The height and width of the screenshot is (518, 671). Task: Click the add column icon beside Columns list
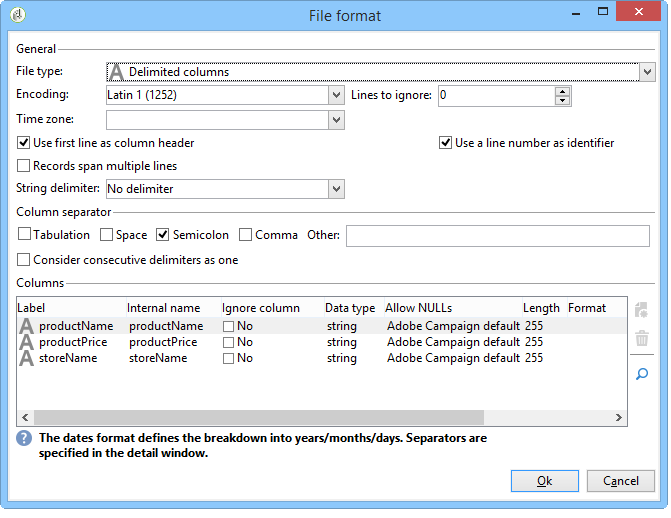pyautogui.click(x=641, y=310)
